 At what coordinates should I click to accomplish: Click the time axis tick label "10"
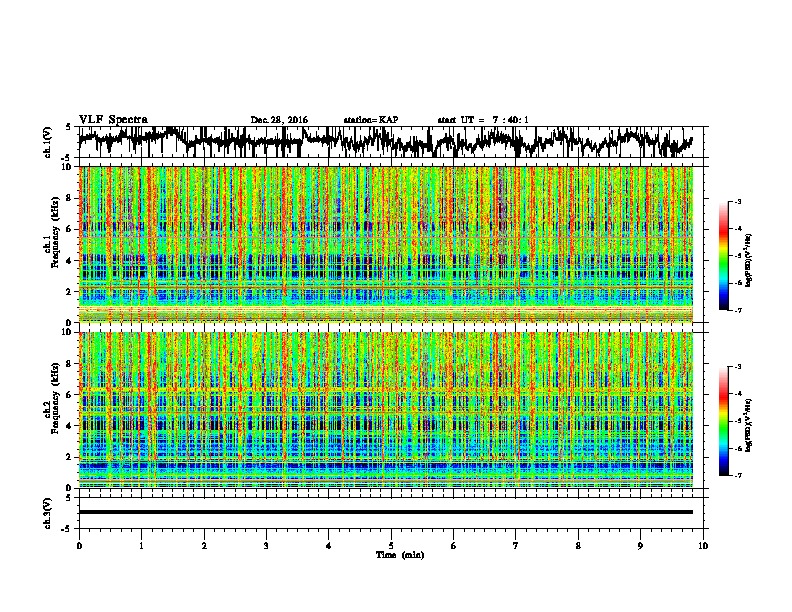(703, 546)
